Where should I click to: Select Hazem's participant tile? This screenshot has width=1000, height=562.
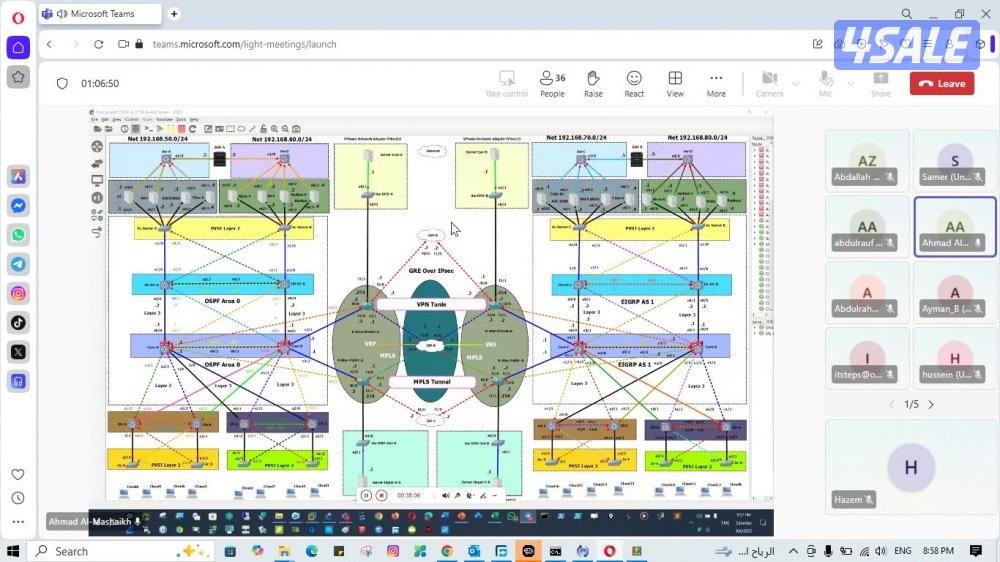(910, 465)
